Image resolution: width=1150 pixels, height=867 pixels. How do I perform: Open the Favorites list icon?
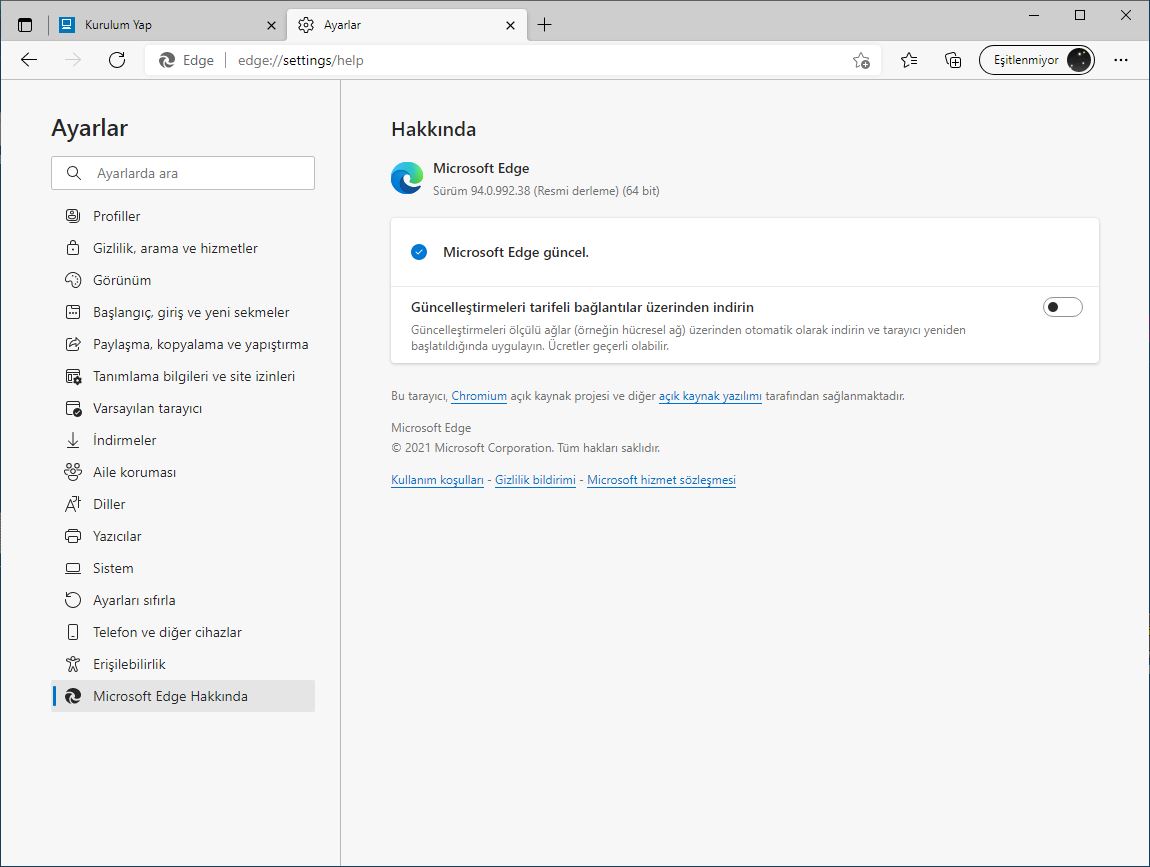click(909, 60)
